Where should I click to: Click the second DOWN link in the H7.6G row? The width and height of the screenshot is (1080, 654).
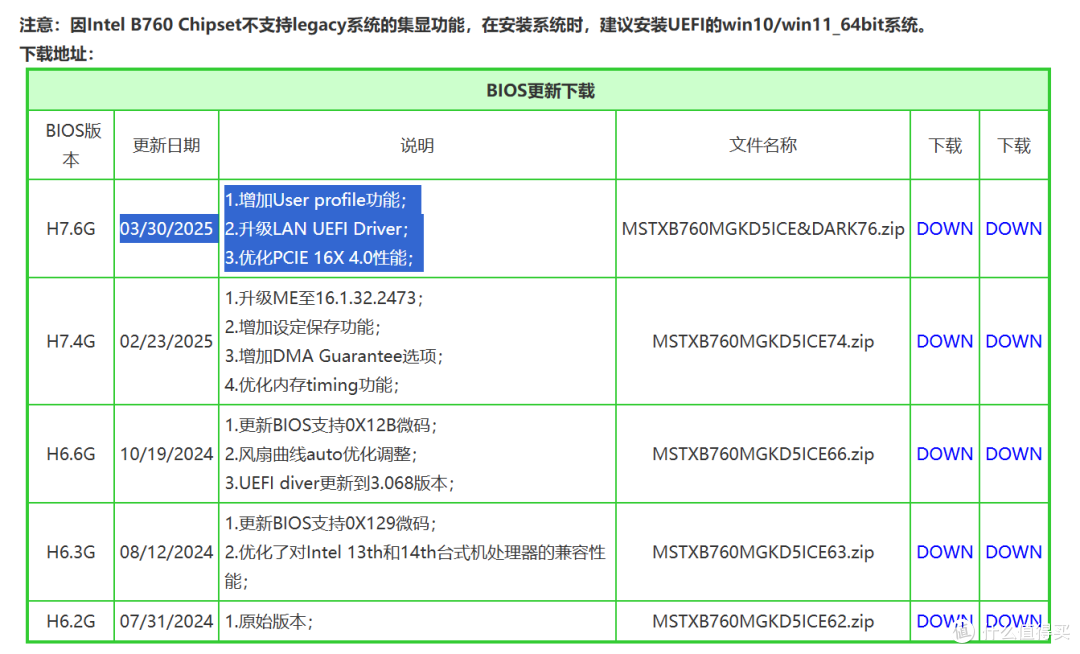1013,229
